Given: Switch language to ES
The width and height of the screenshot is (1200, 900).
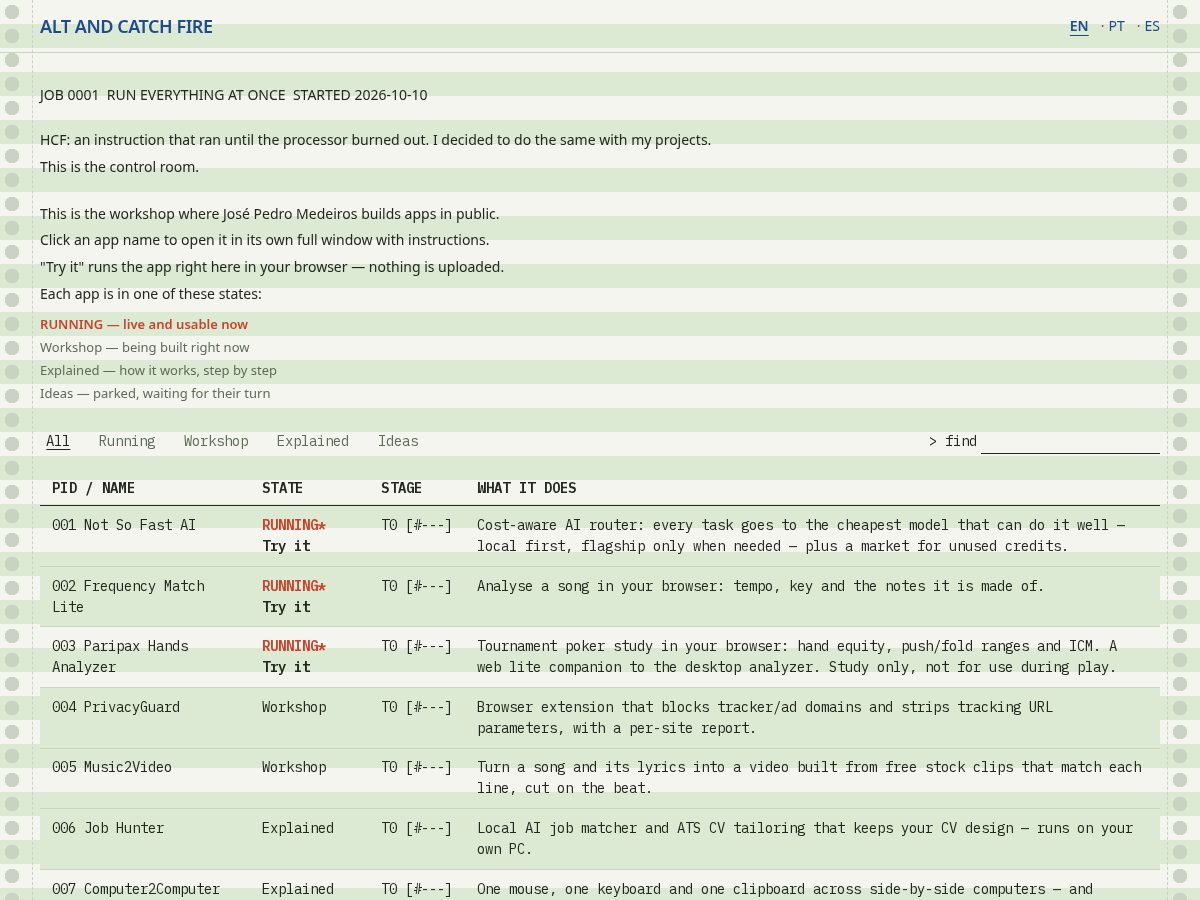Looking at the screenshot, I should (x=1152, y=26).
